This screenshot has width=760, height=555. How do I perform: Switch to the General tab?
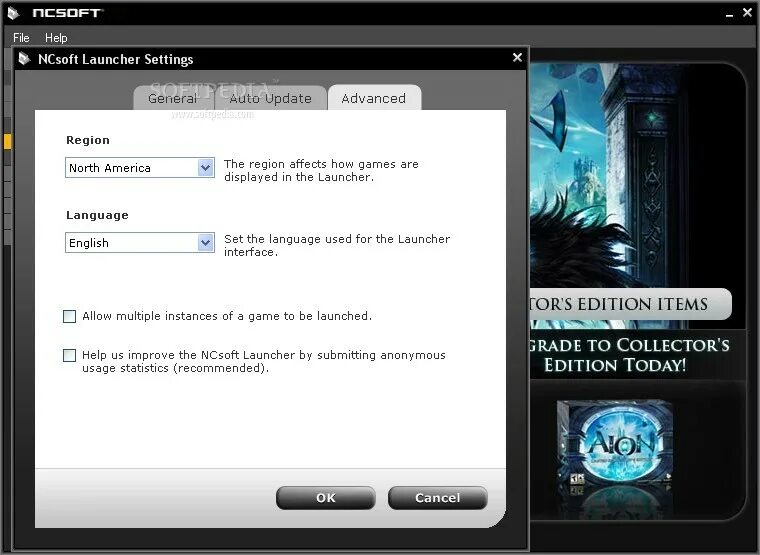[x=173, y=98]
